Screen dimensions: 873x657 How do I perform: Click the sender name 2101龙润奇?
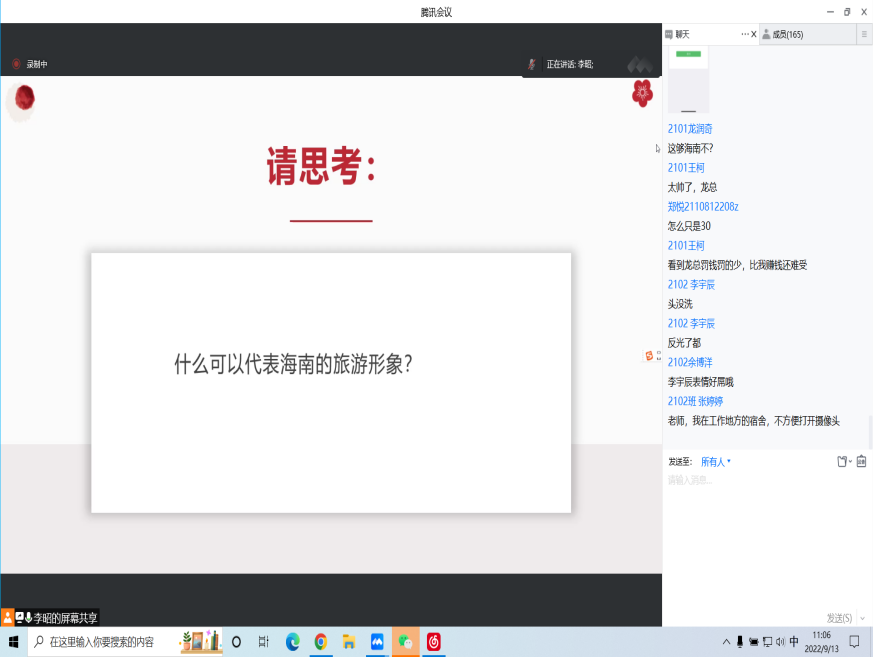pyautogui.click(x=690, y=129)
